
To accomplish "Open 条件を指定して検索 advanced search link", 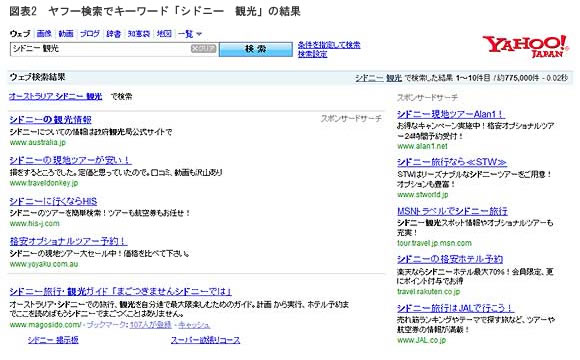I will point(329,45).
